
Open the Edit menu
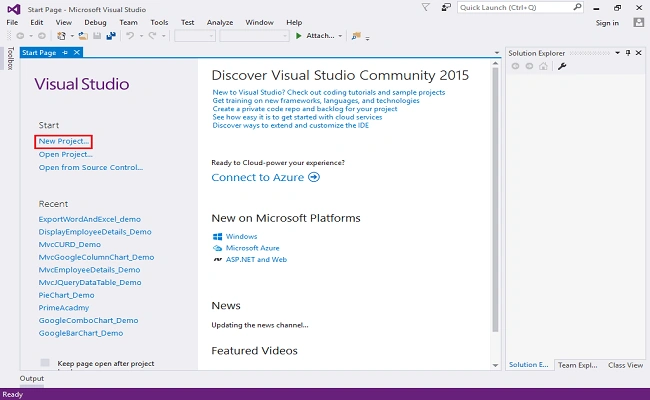click(36, 22)
